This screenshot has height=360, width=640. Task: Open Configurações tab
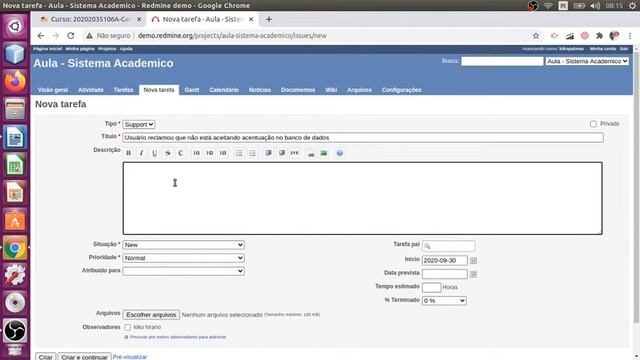click(x=401, y=90)
